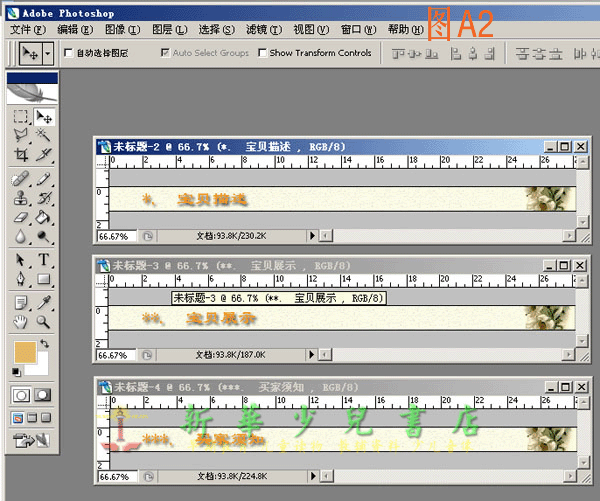The width and height of the screenshot is (600, 501).
Task: Toggle the Auto Select Groups checkbox
Action: coord(165,52)
